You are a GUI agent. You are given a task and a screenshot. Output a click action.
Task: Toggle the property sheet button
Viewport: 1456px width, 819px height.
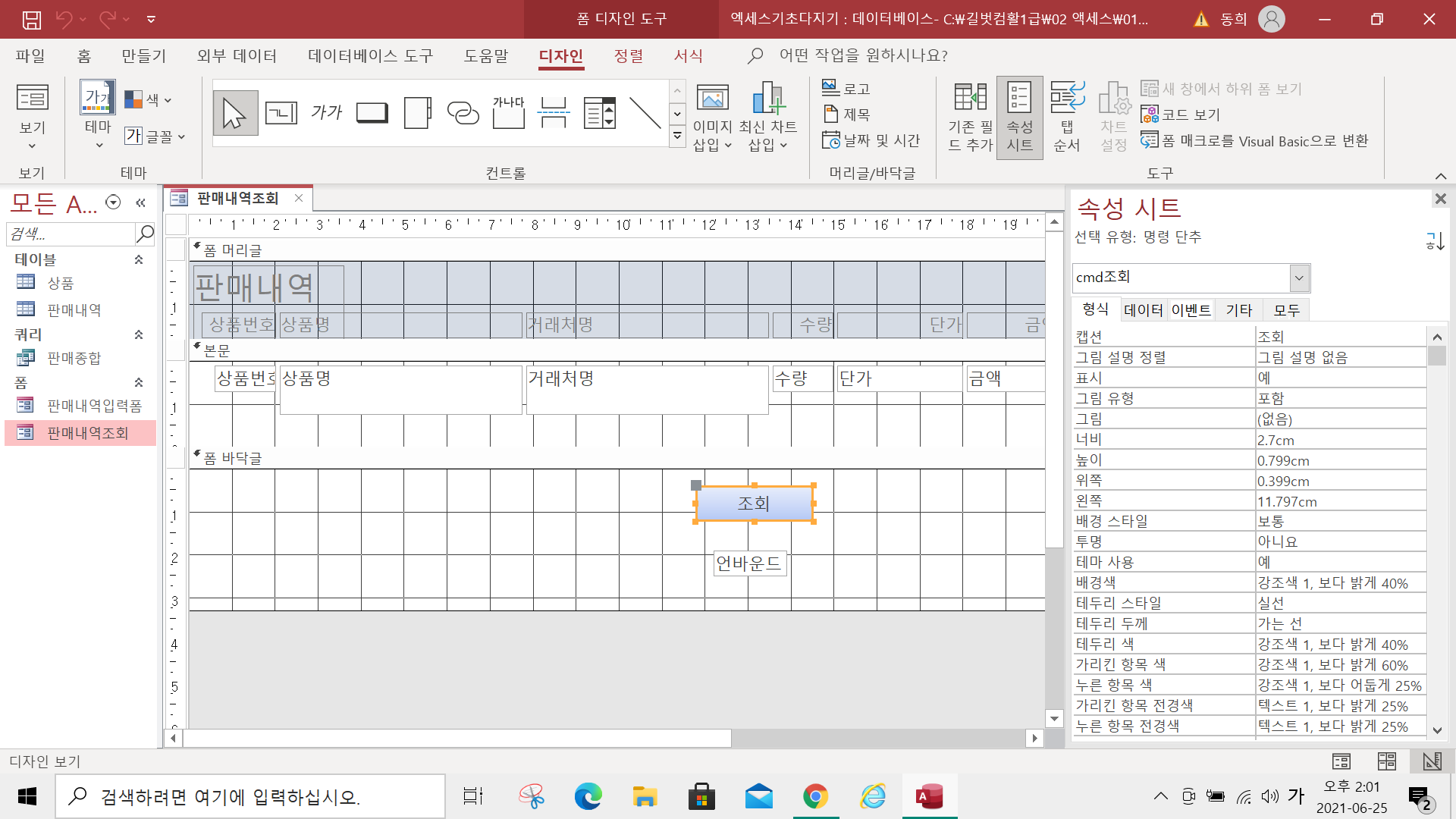tap(1019, 116)
